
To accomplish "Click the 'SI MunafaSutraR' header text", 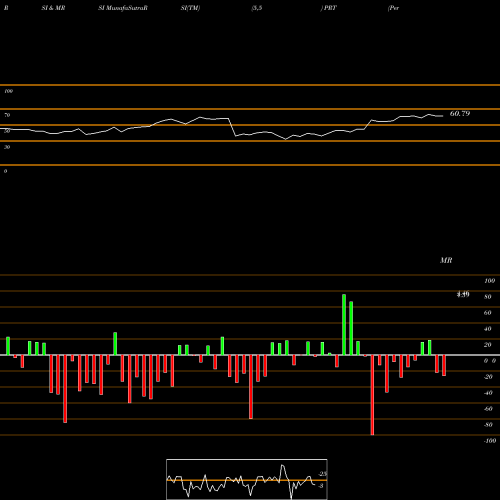I will (123, 8).
